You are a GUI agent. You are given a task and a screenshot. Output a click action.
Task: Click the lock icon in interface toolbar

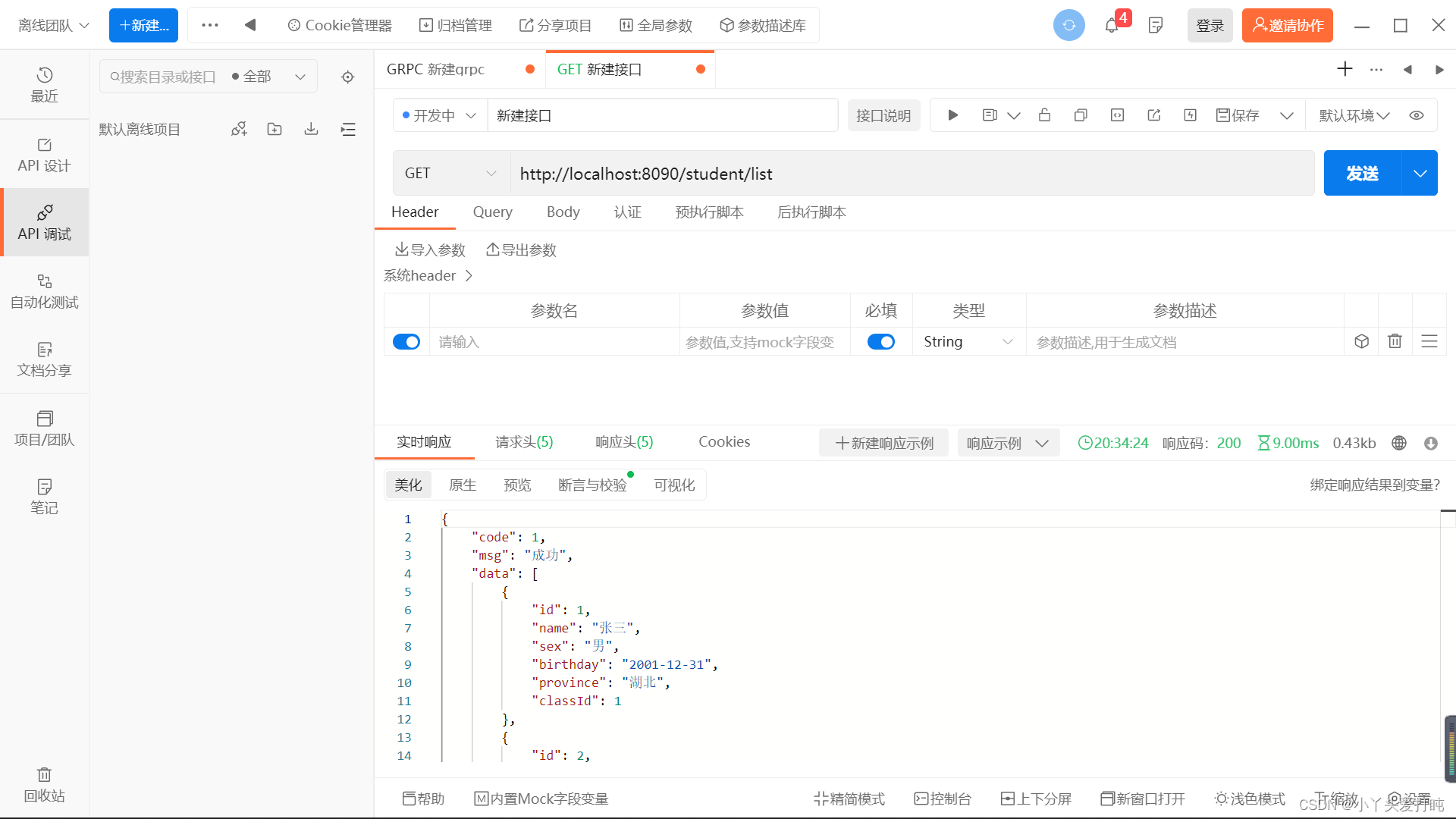coord(1044,115)
